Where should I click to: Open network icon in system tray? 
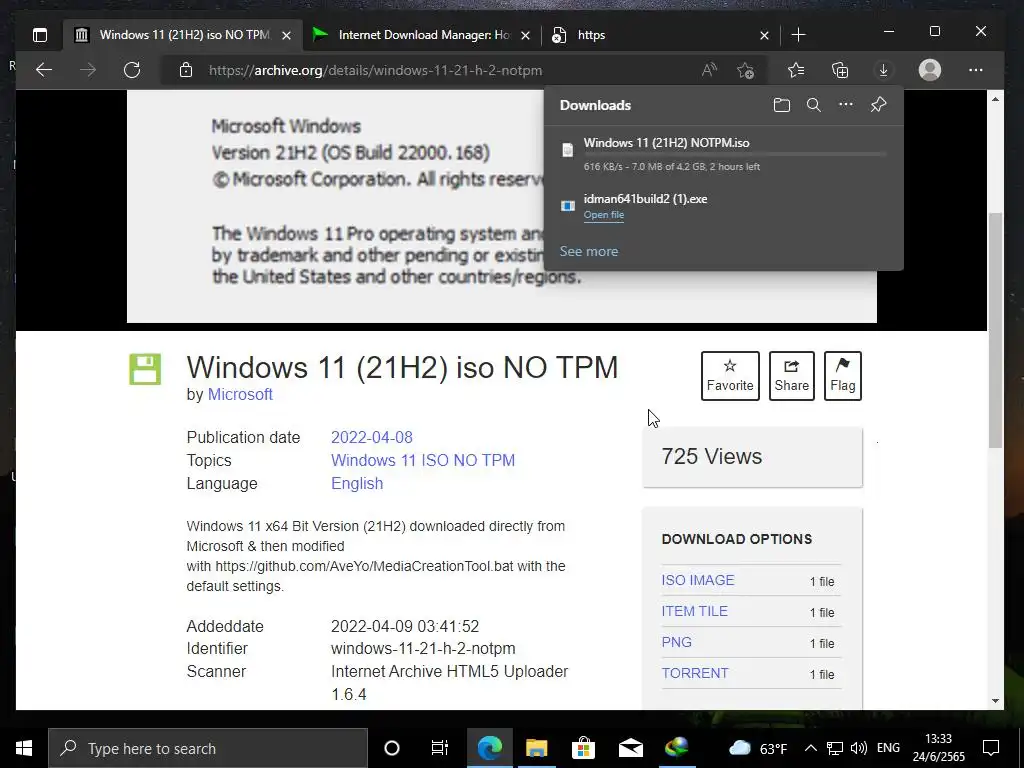click(835, 748)
